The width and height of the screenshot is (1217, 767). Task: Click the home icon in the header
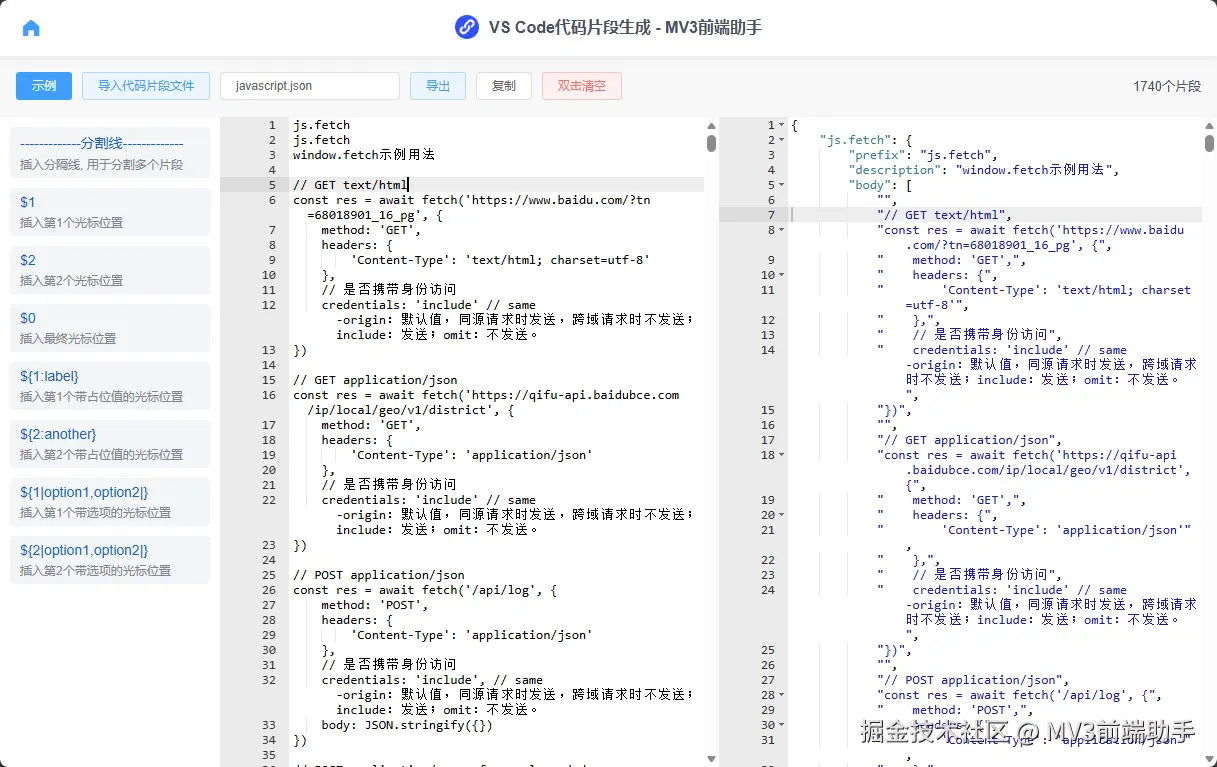[x=31, y=28]
